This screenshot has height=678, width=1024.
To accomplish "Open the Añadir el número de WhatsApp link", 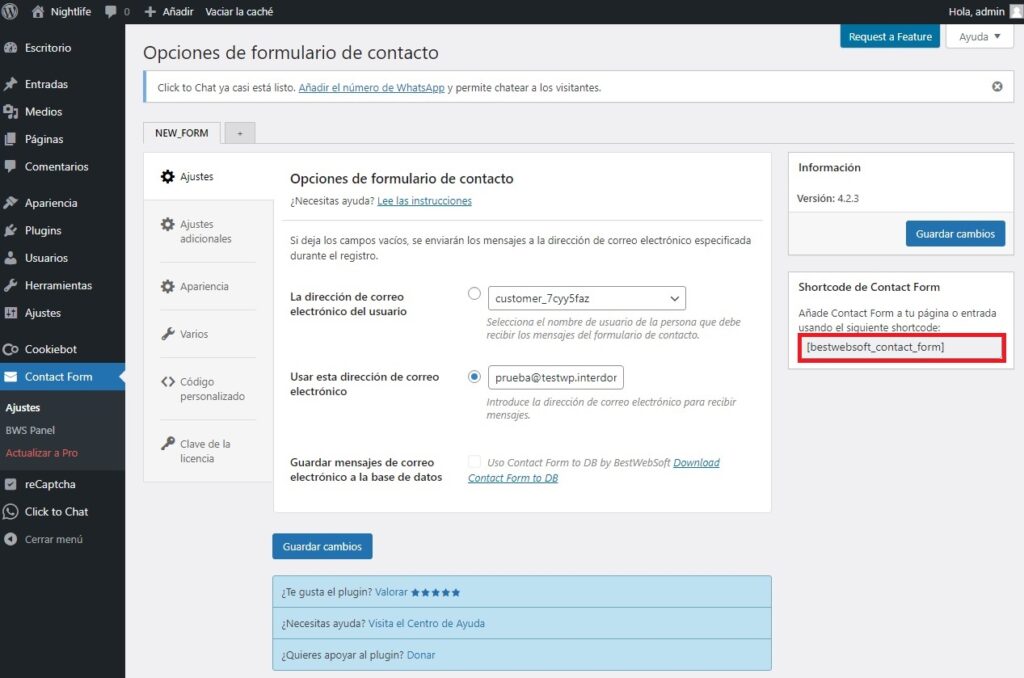I will tap(371, 88).
